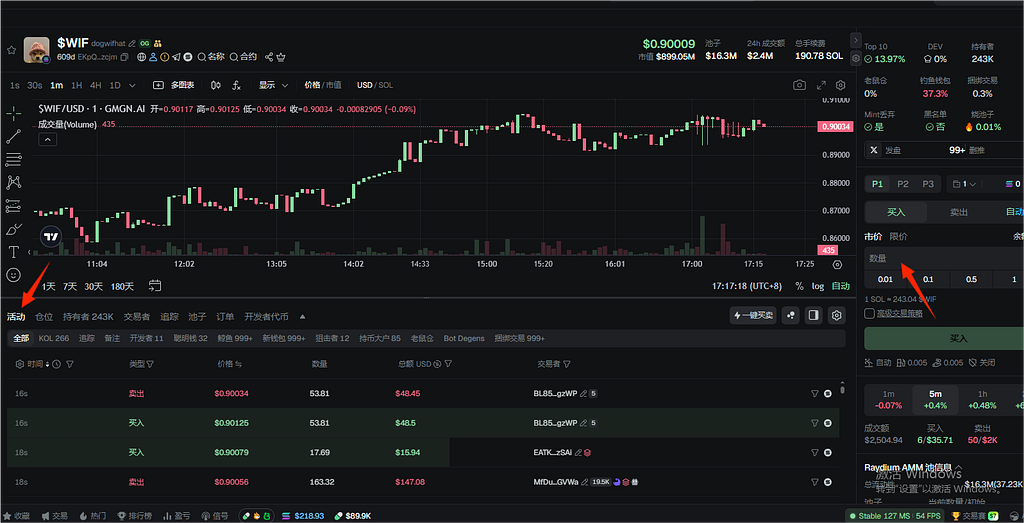Switch to the 持有者 243K tab
The image size is (1024, 523).
[88, 316]
